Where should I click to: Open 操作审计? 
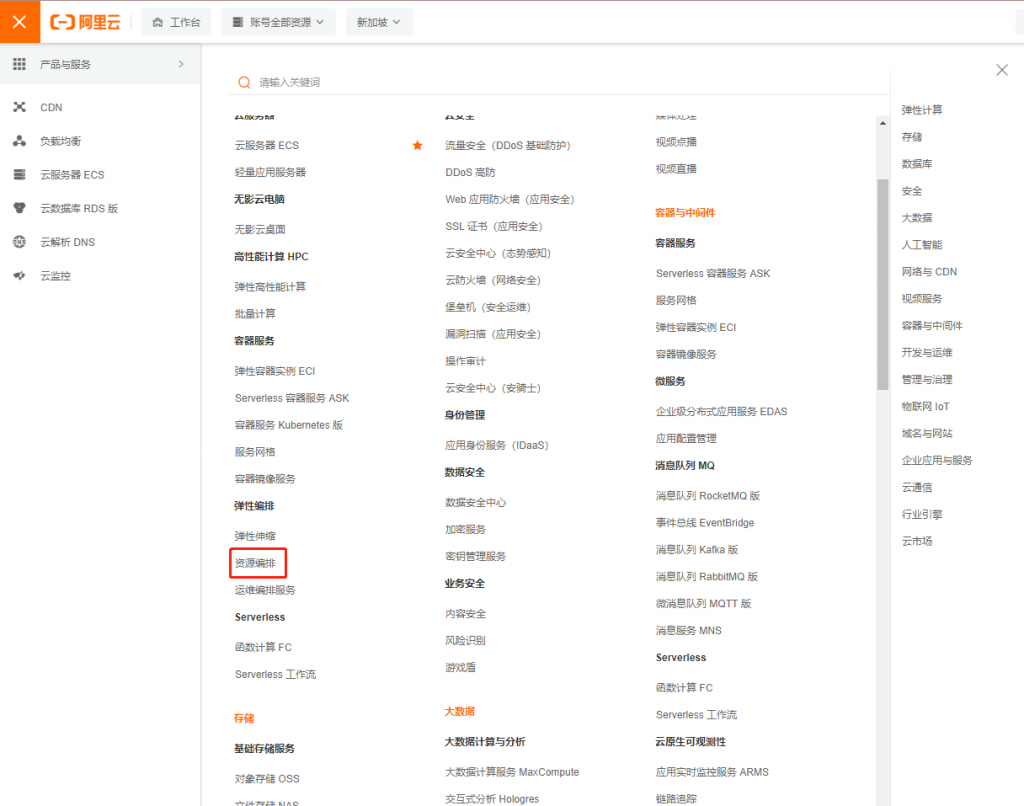[465, 361]
